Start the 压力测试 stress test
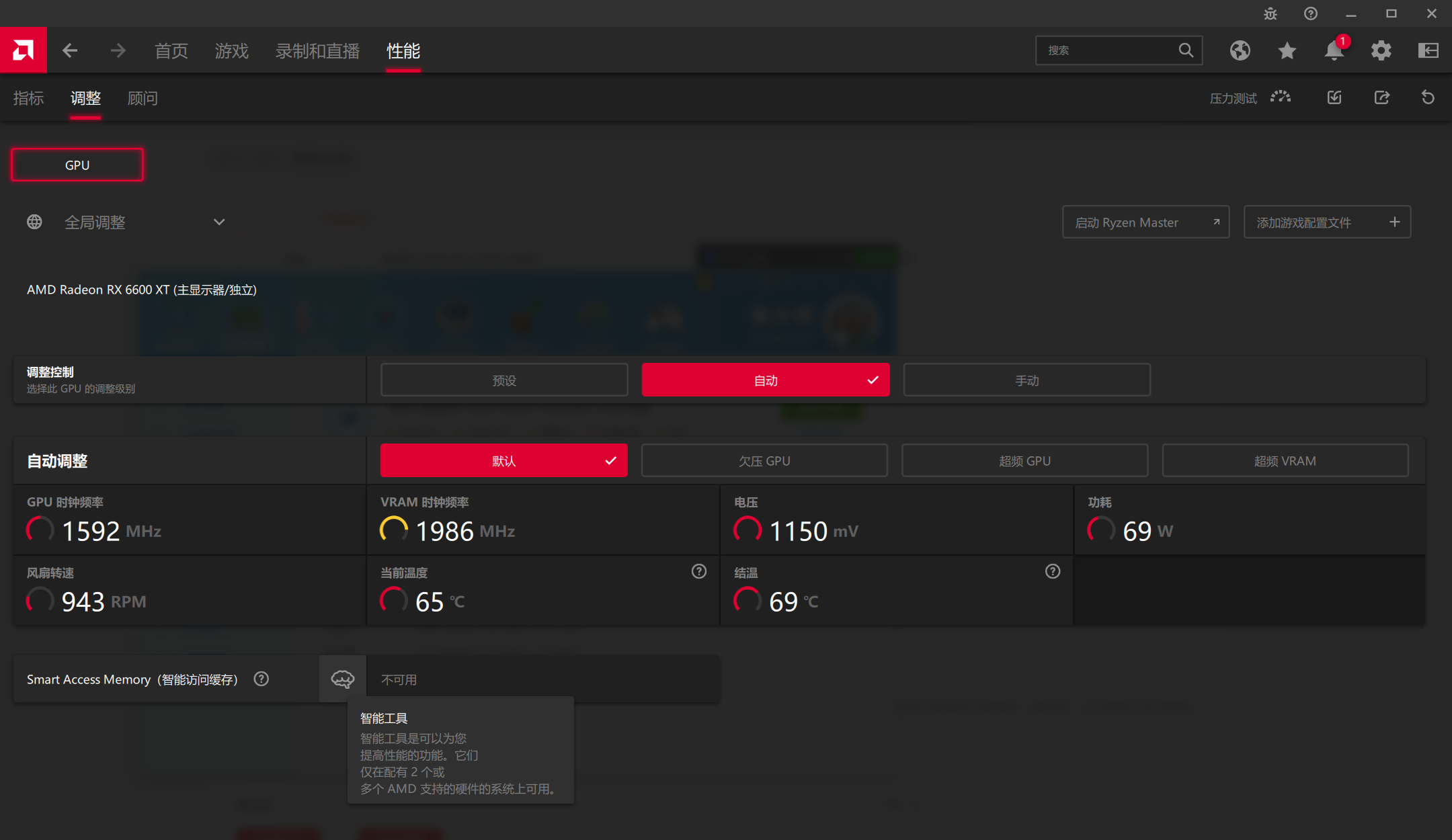This screenshot has height=840, width=1452. click(x=1234, y=99)
